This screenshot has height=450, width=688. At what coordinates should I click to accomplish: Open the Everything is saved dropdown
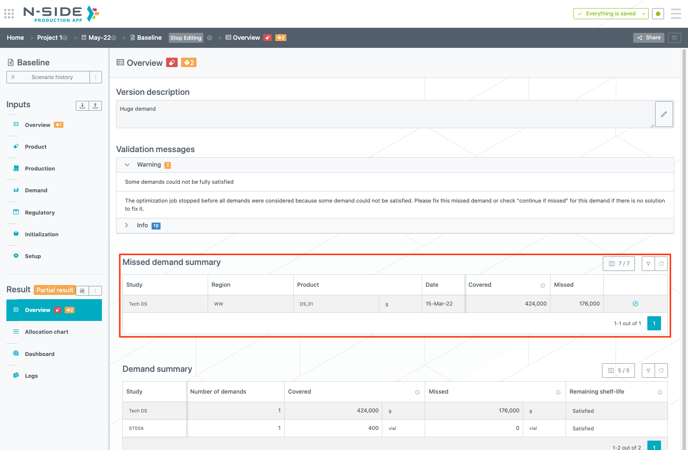611,14
